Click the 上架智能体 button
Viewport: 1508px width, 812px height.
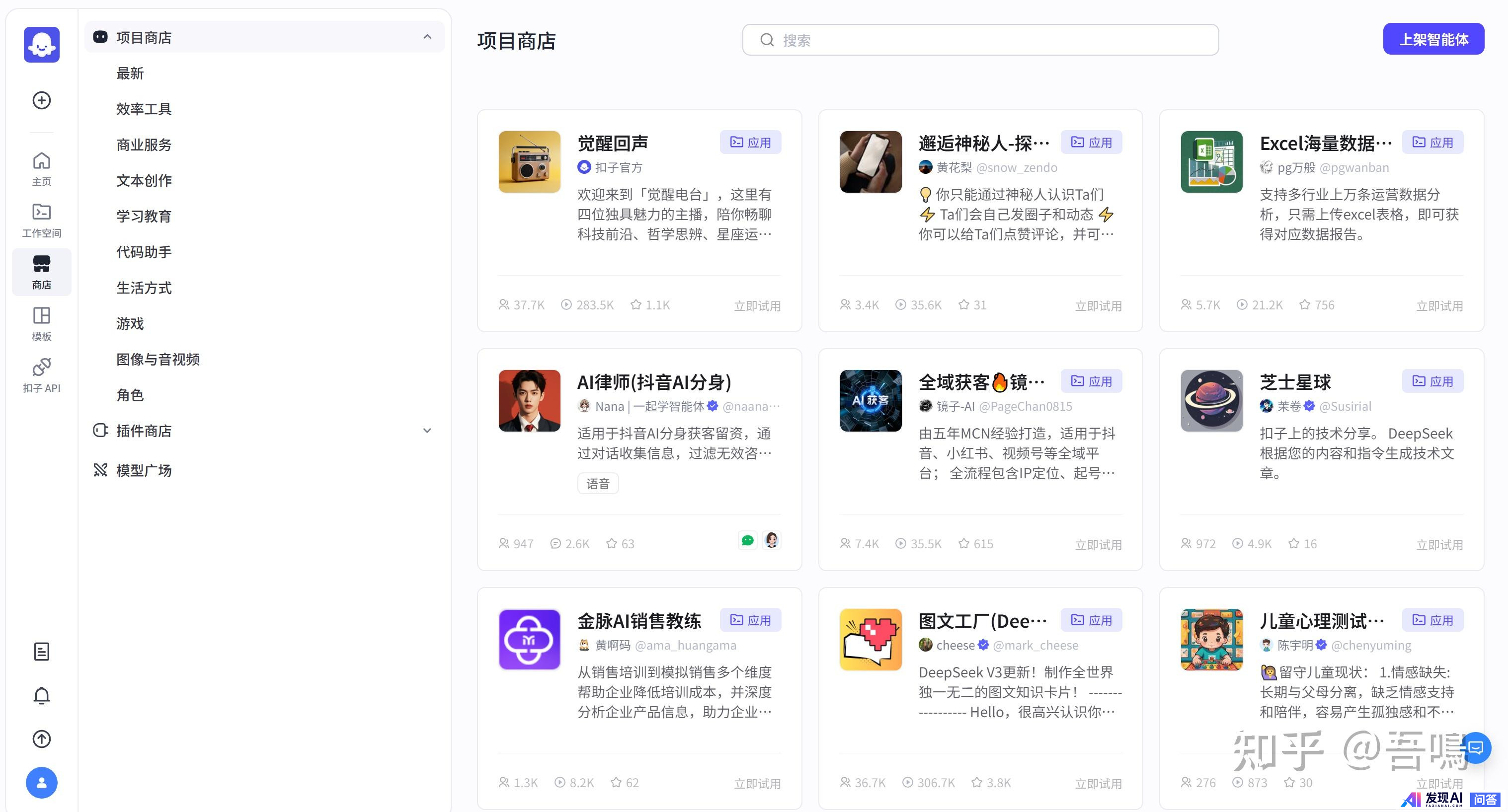pyautogui.click(x=1433, y=39)
